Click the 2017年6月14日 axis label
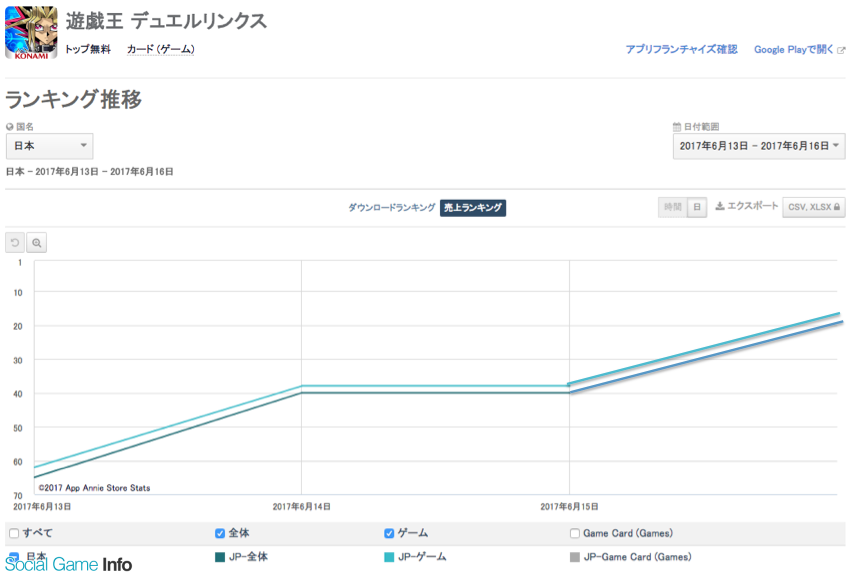852x577 pixels. point(302,506)
